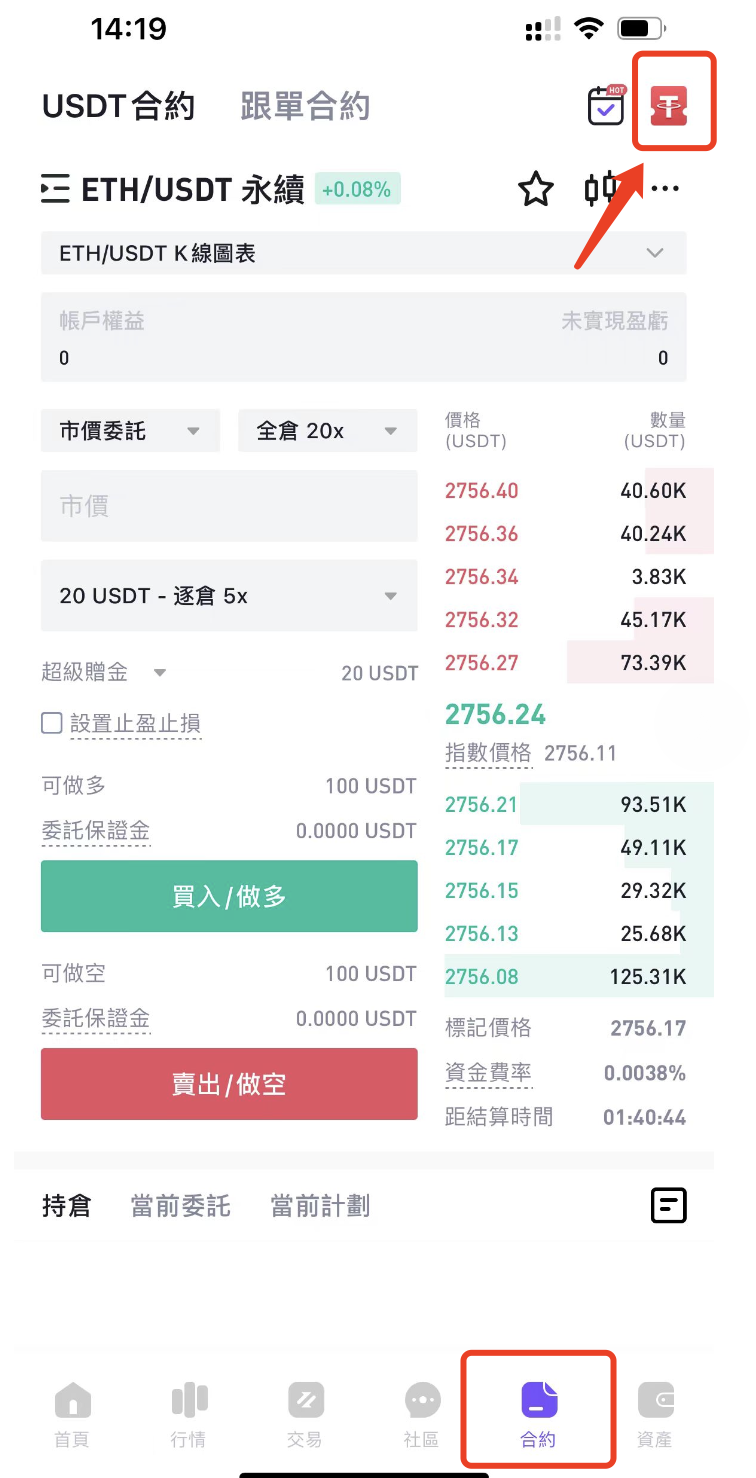Open the 20 USDT - 逐倉 5x dropdown
756x1478 pixels.
pyautogui.click(x=229, y=596)
